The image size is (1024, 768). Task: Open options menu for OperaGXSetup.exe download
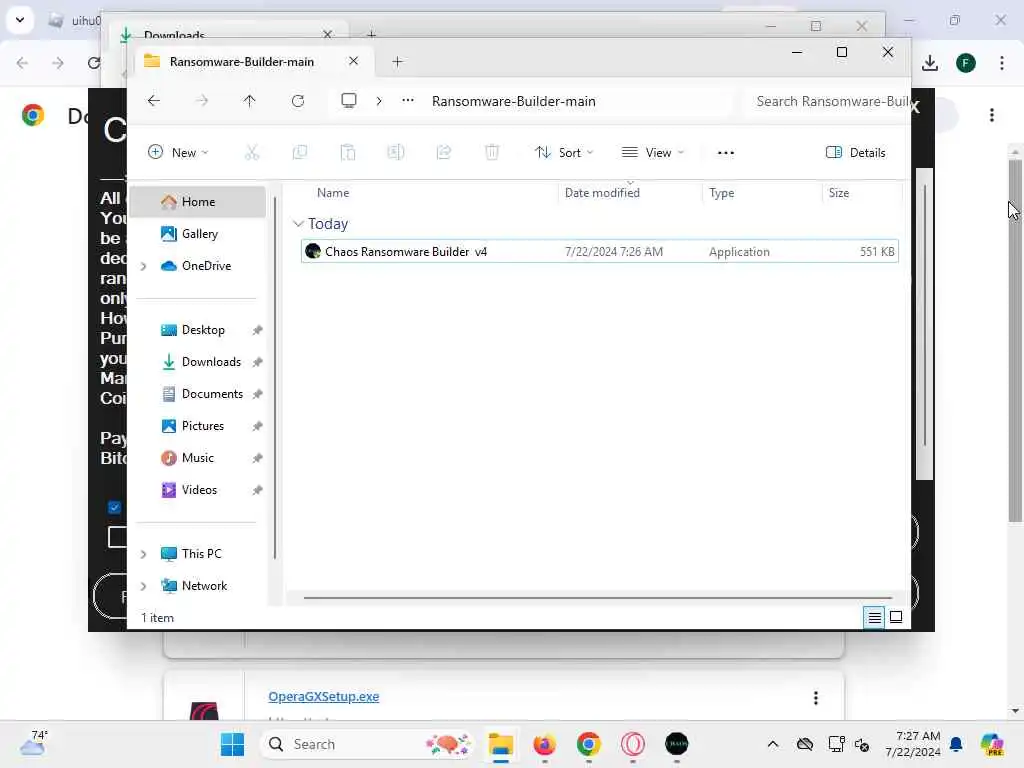816,698
